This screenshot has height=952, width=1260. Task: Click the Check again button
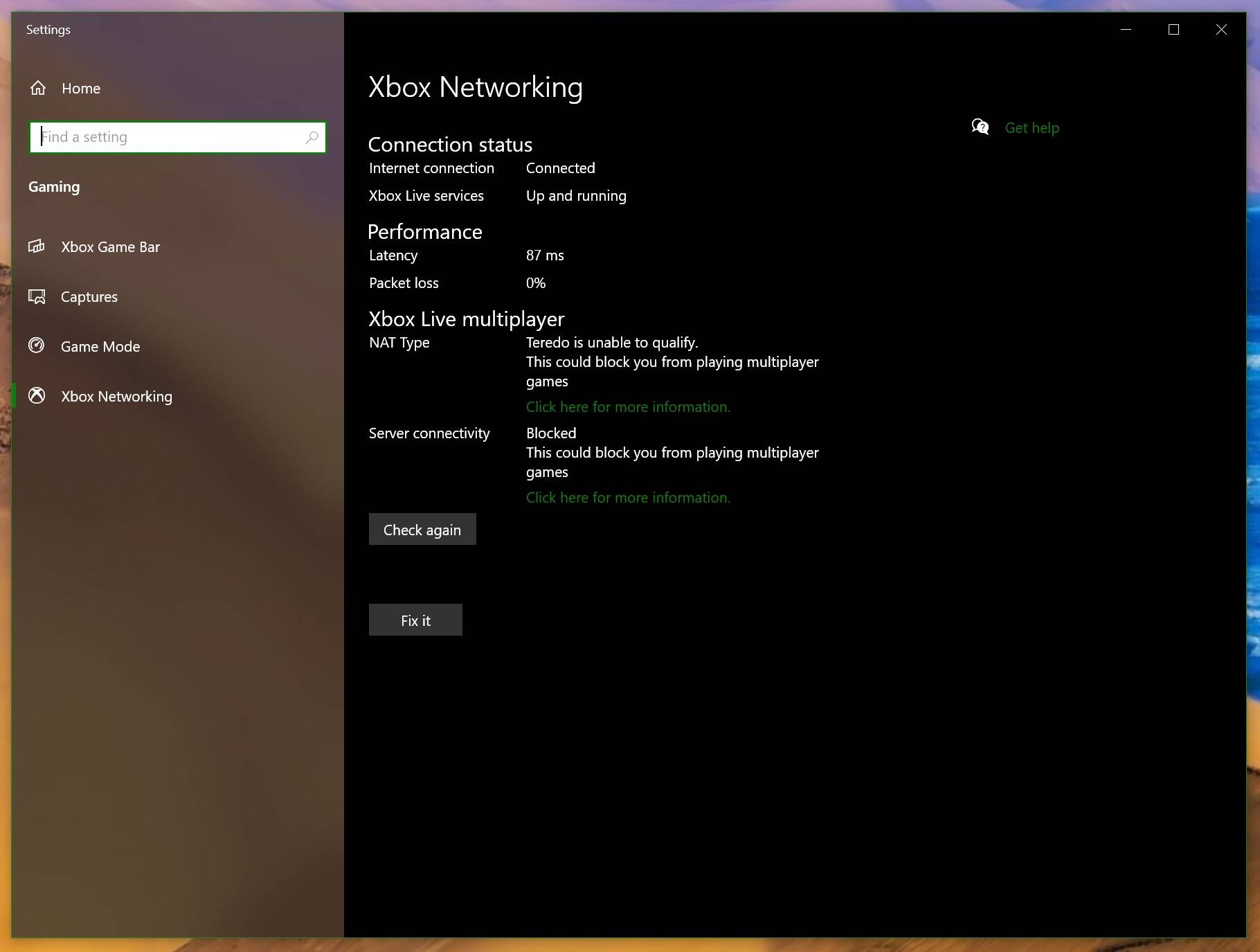(x=422, y=529)
